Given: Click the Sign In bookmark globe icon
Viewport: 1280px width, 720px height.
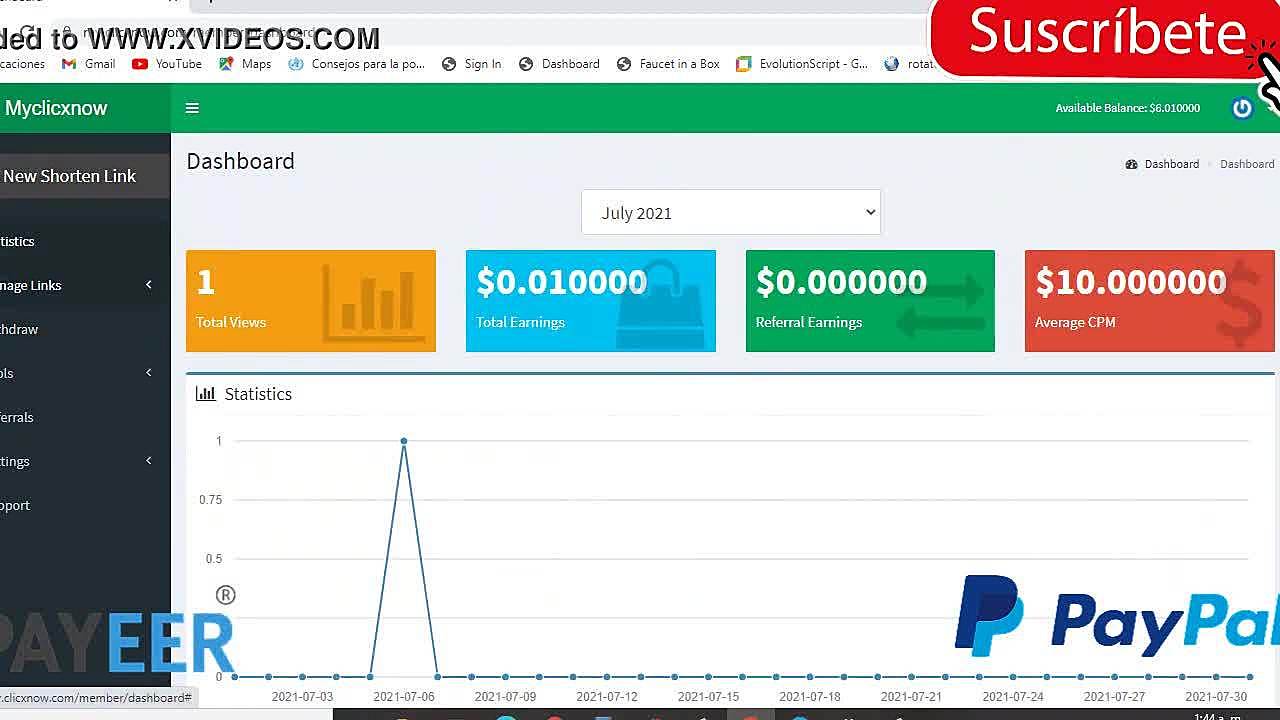Looking at the screenshot, I should click(449, 64).
